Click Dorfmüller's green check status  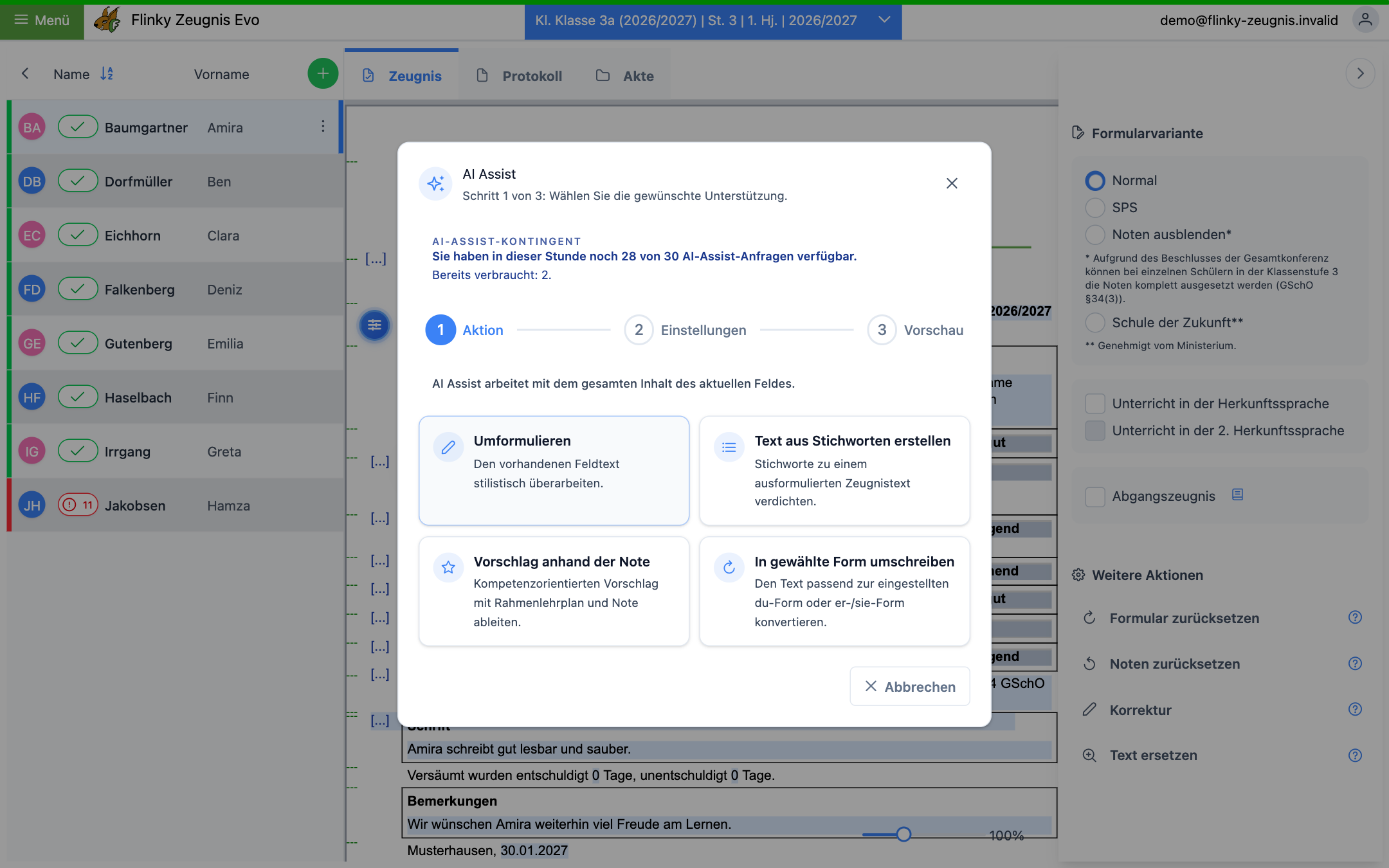(x=78, y=181)
